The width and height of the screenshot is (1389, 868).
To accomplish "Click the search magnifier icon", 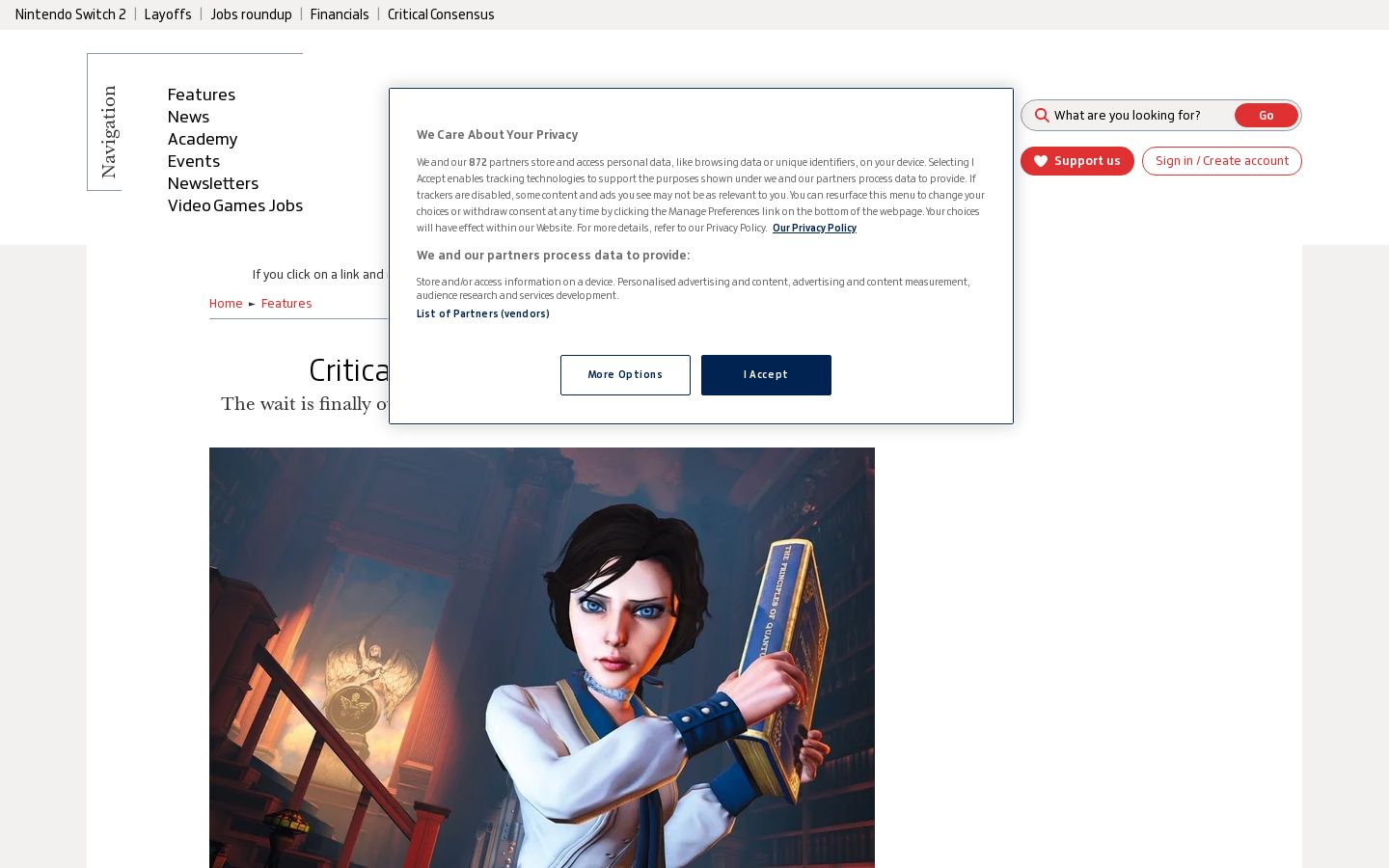I will click(1042, 116).
